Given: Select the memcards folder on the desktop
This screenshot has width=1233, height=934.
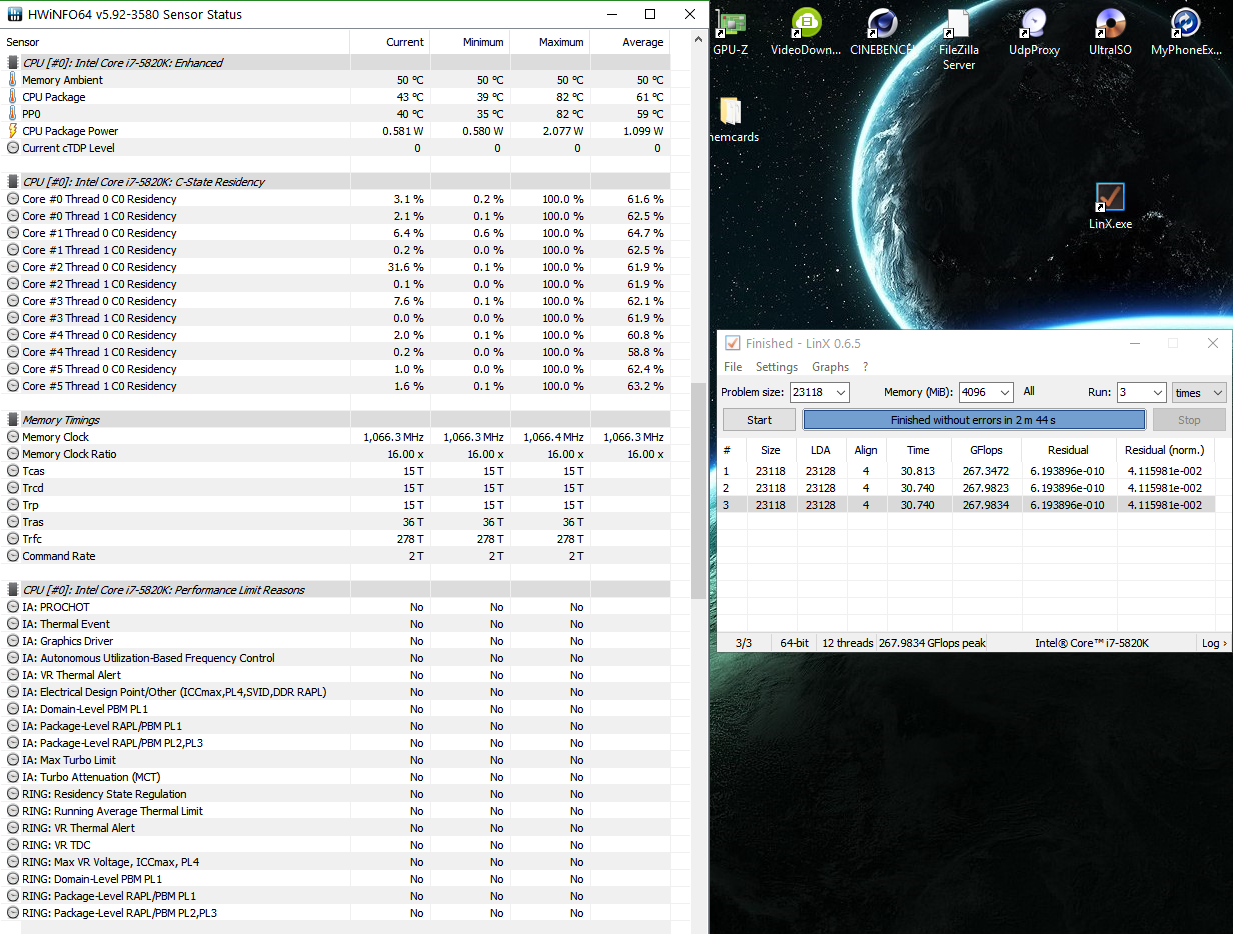Looking at the screenshot, I should click(x=731, y=119).
